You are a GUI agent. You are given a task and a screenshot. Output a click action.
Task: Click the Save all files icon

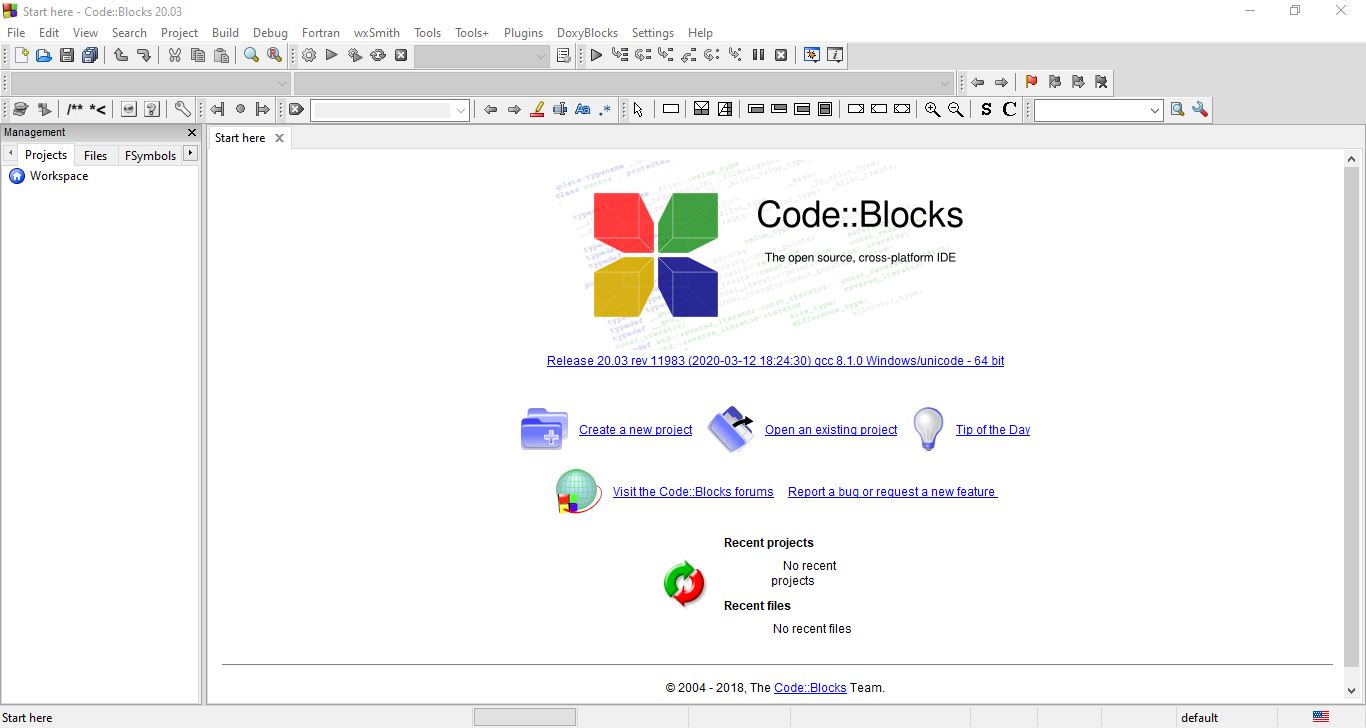pos(90,56)
